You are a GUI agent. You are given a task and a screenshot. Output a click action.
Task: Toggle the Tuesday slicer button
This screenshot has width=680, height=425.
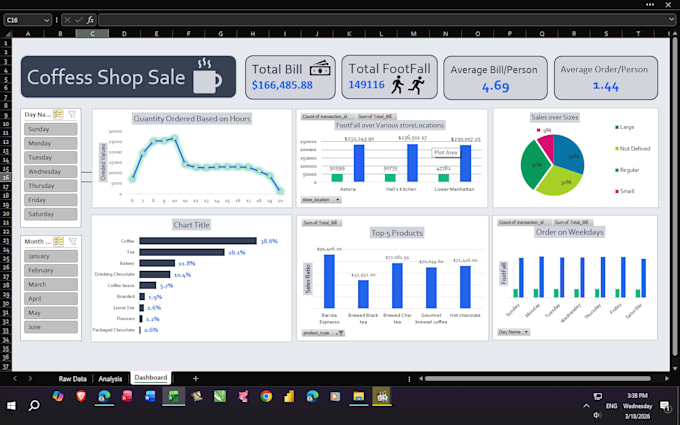(x=51, y=157)
